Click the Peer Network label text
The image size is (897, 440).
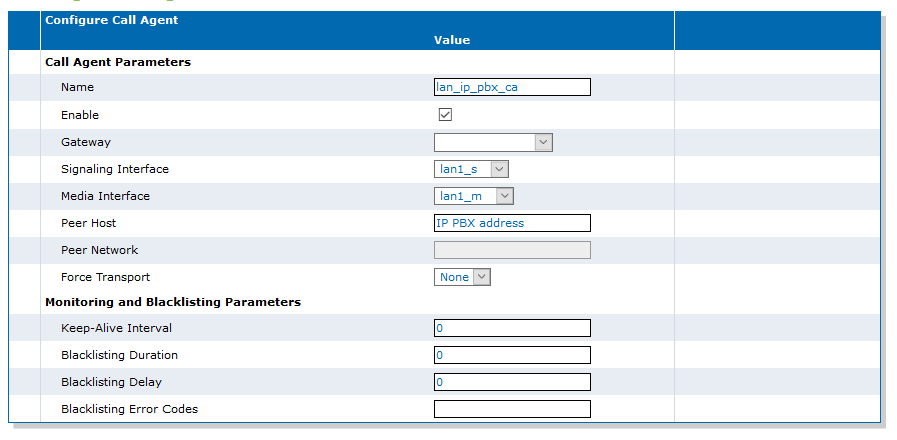(x=100, y=250)
